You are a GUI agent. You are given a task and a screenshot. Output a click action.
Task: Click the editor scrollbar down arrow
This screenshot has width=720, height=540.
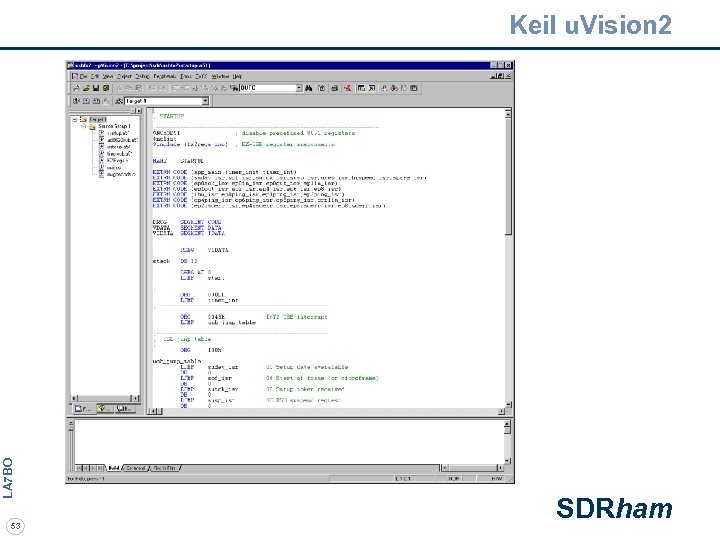[508, 404]
